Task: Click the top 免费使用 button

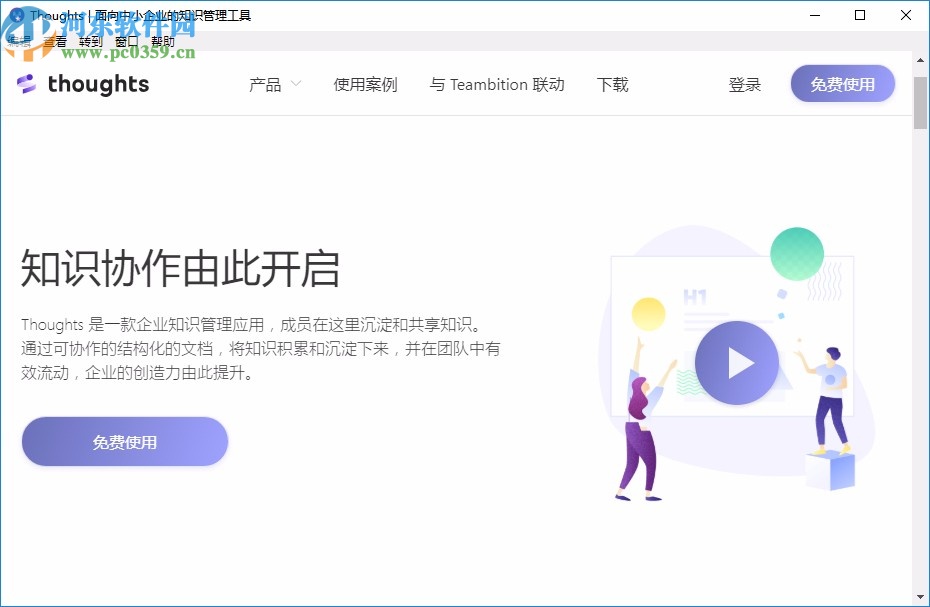Action: (x=842, y=84)
